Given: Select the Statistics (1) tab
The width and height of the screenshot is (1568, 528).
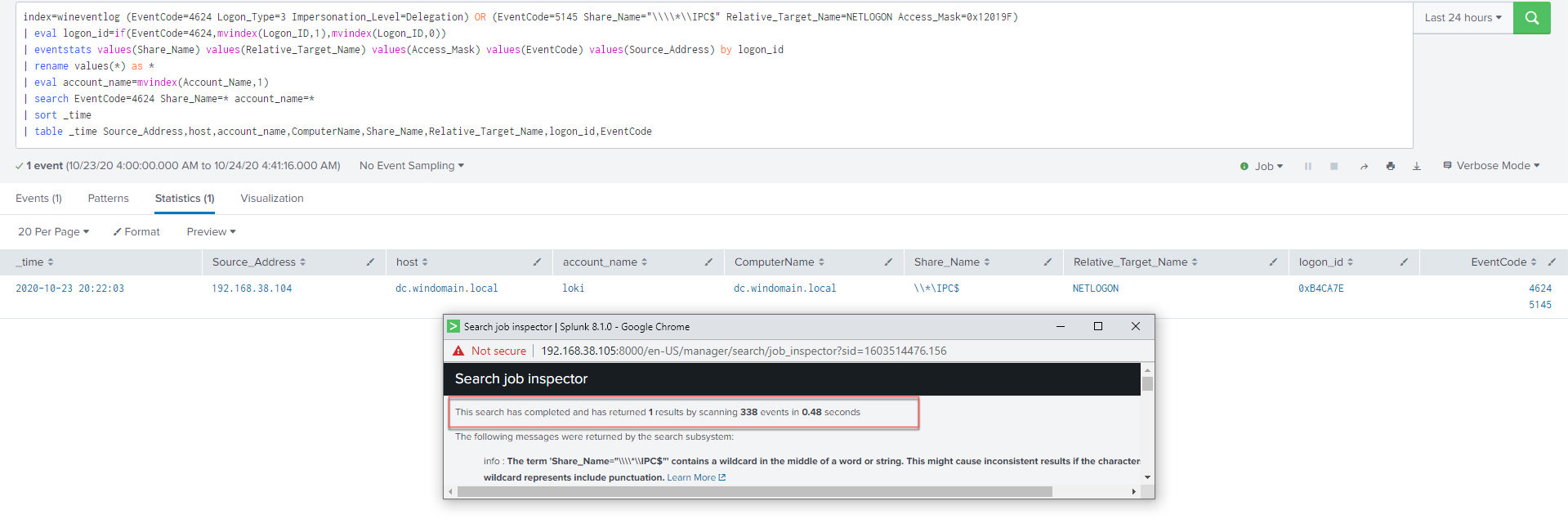Looking at the screenshot, I should [x=185, y=198].
